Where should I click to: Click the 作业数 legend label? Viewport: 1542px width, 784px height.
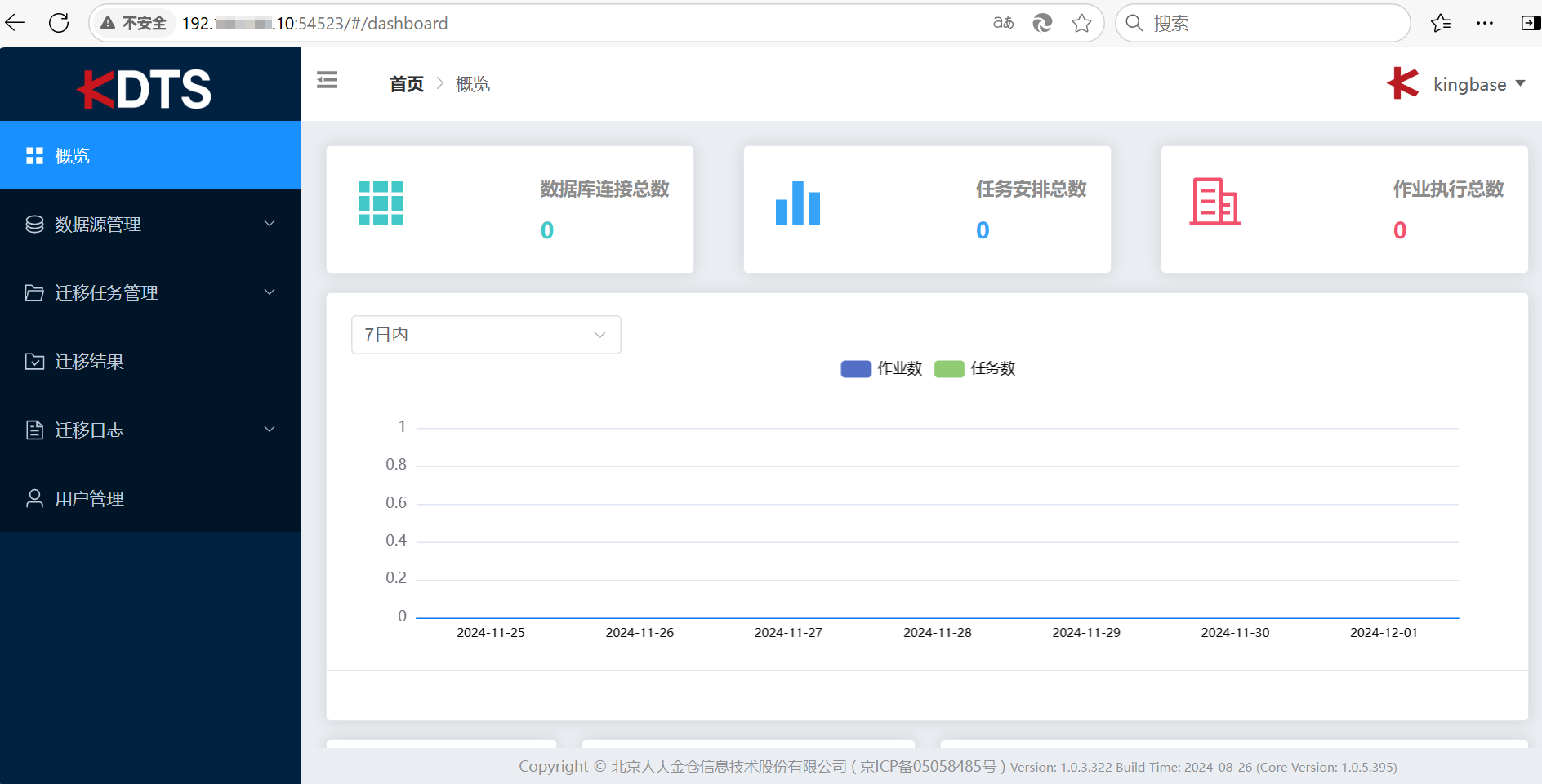[899, 368]
